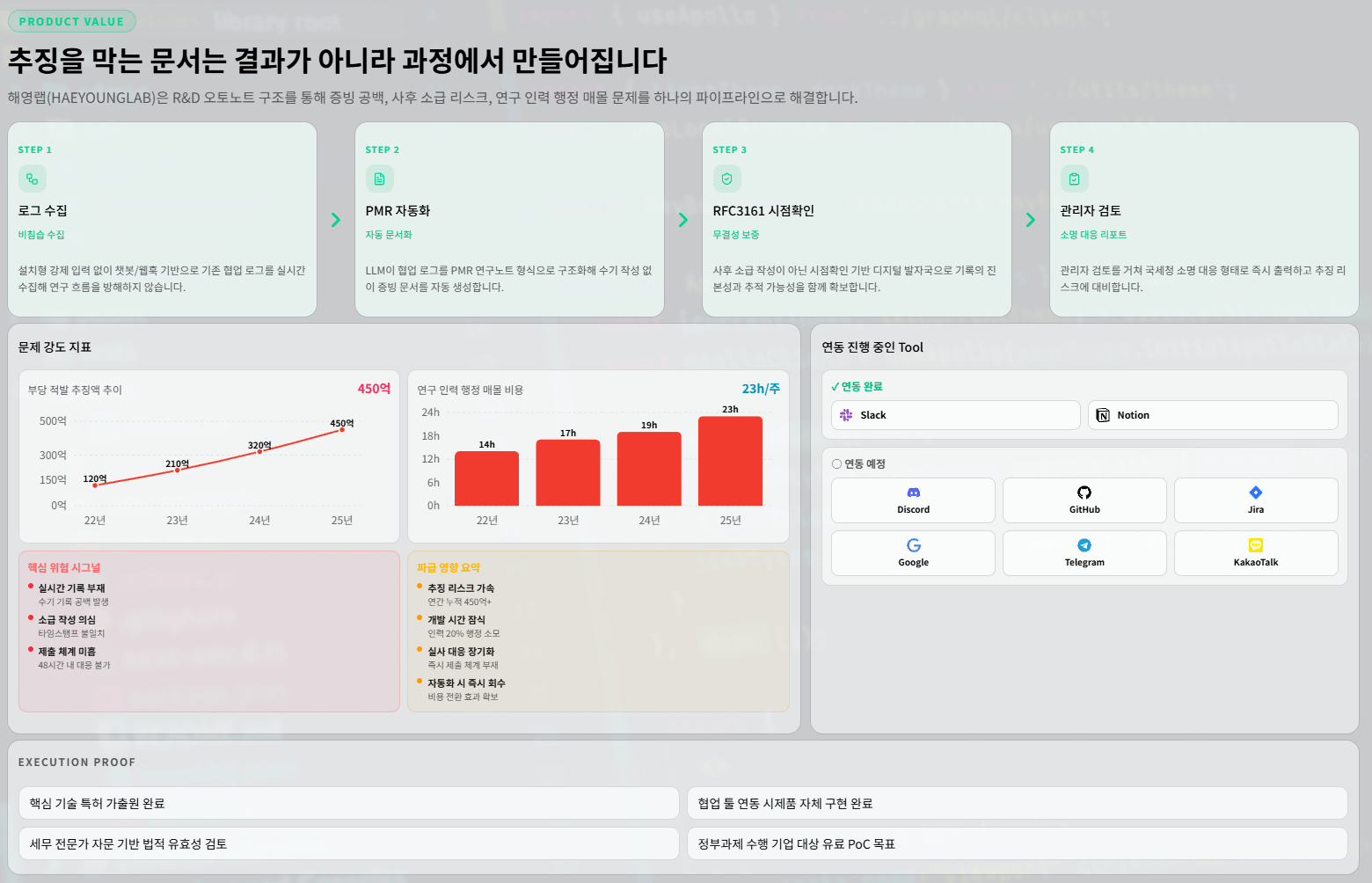Click the 210억 data point on line chart
The width and height of the screenshot is (1372, 883).
coord(177,471)
